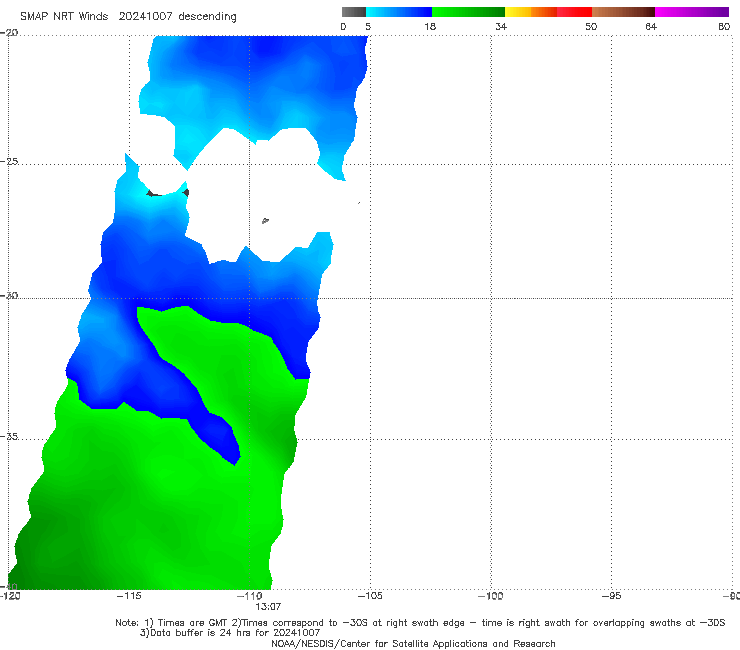Click the colorbar label '50'
Viewport: 740px width, 650px height.
click(591, 27)
